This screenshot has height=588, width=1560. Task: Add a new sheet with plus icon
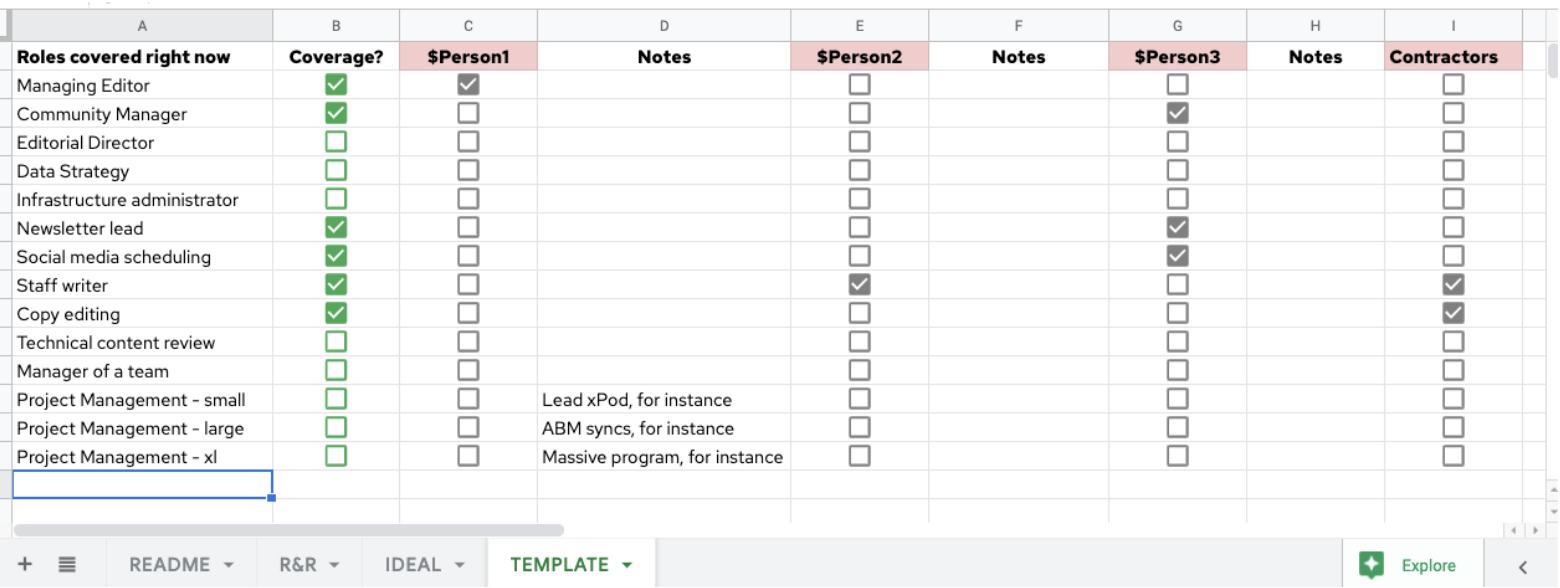(x=25, y=564)
